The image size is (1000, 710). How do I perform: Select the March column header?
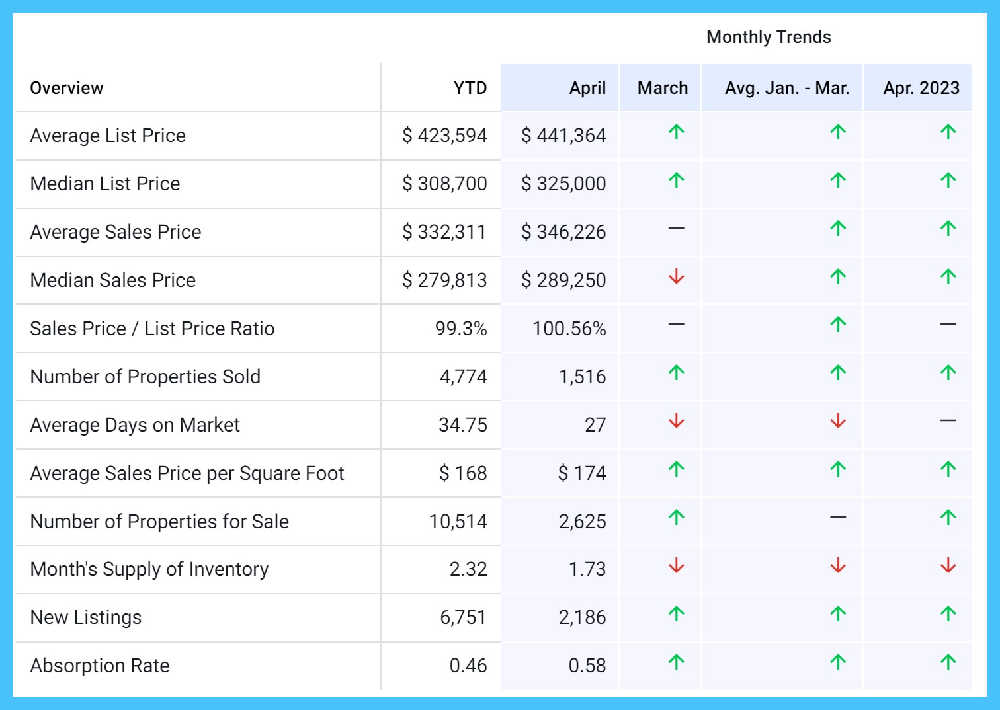662,88
